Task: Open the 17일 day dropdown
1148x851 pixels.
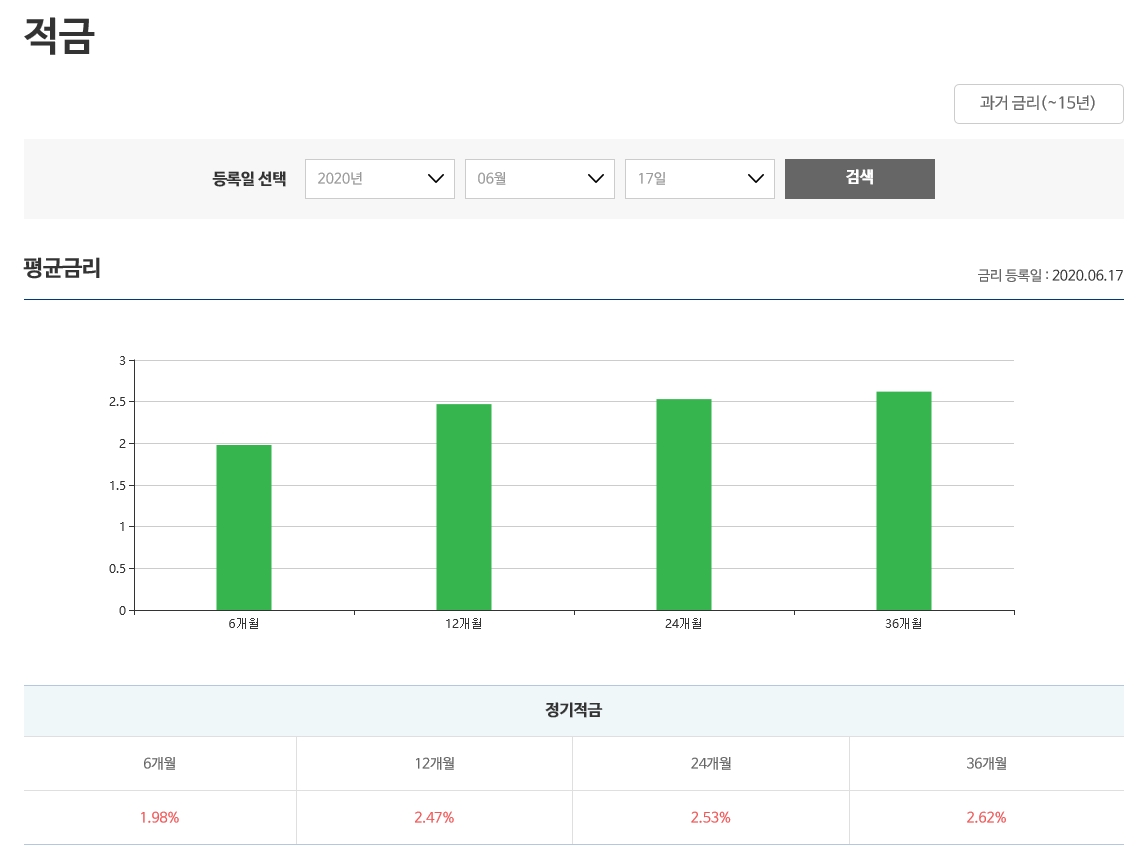Action: pyautogui.click(x=699, y=179)
